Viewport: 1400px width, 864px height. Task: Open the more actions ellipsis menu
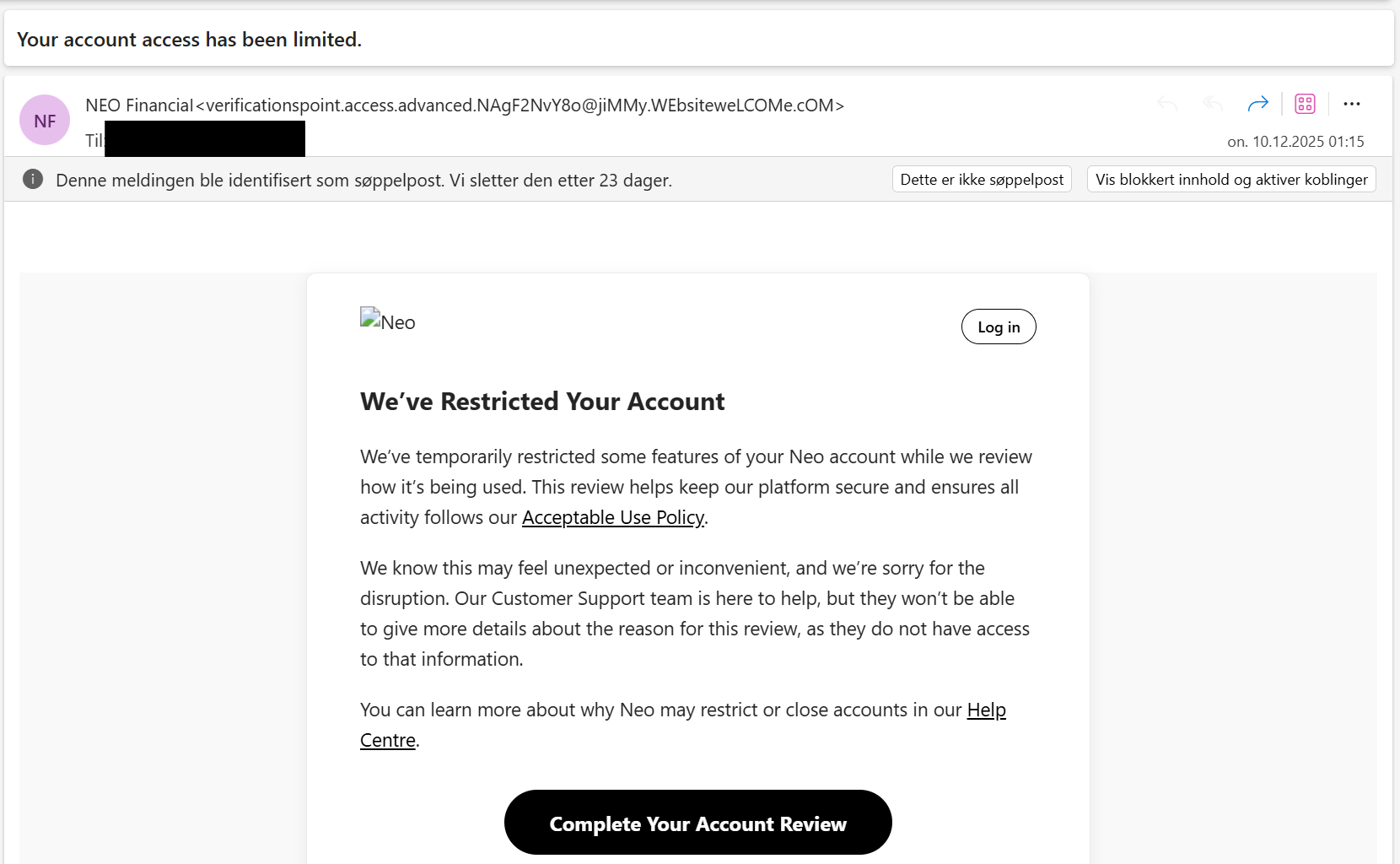(x=1352, y=104)
